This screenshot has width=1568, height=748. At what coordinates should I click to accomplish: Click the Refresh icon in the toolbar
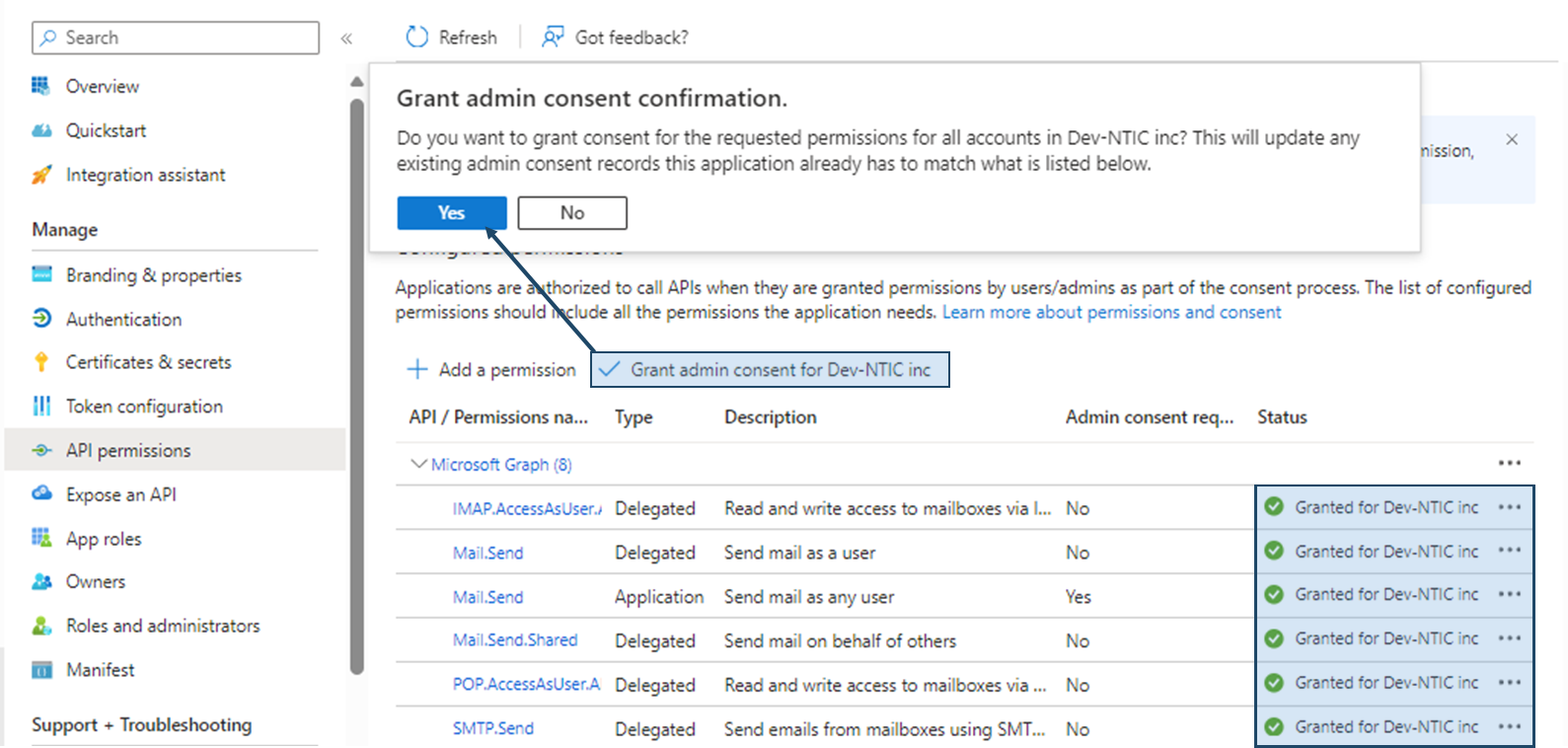pyautogui.click(x=417, y=37)
